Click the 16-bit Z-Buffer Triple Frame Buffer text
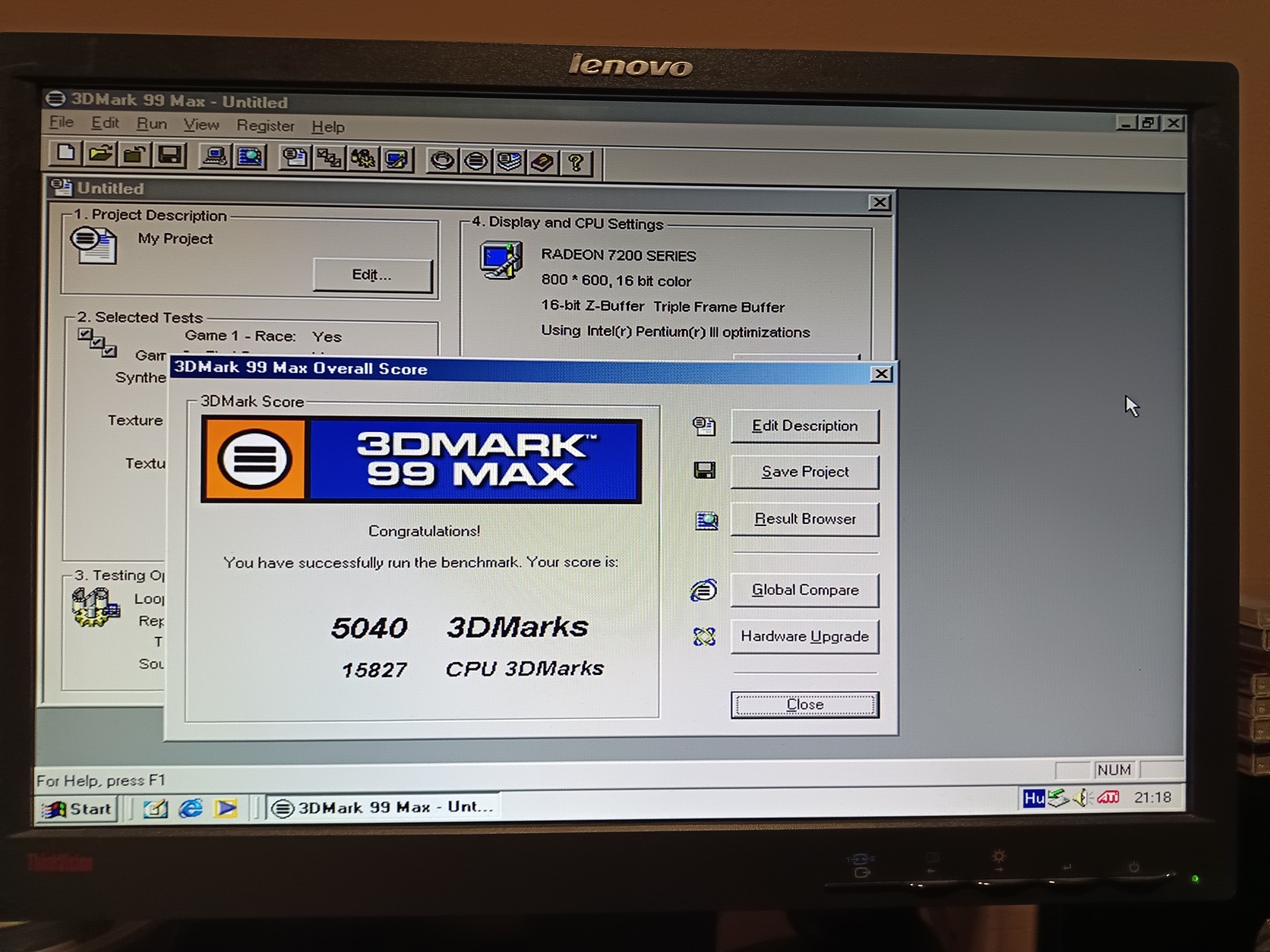Viewport: 1270px width, 952px height. [662, 306]
